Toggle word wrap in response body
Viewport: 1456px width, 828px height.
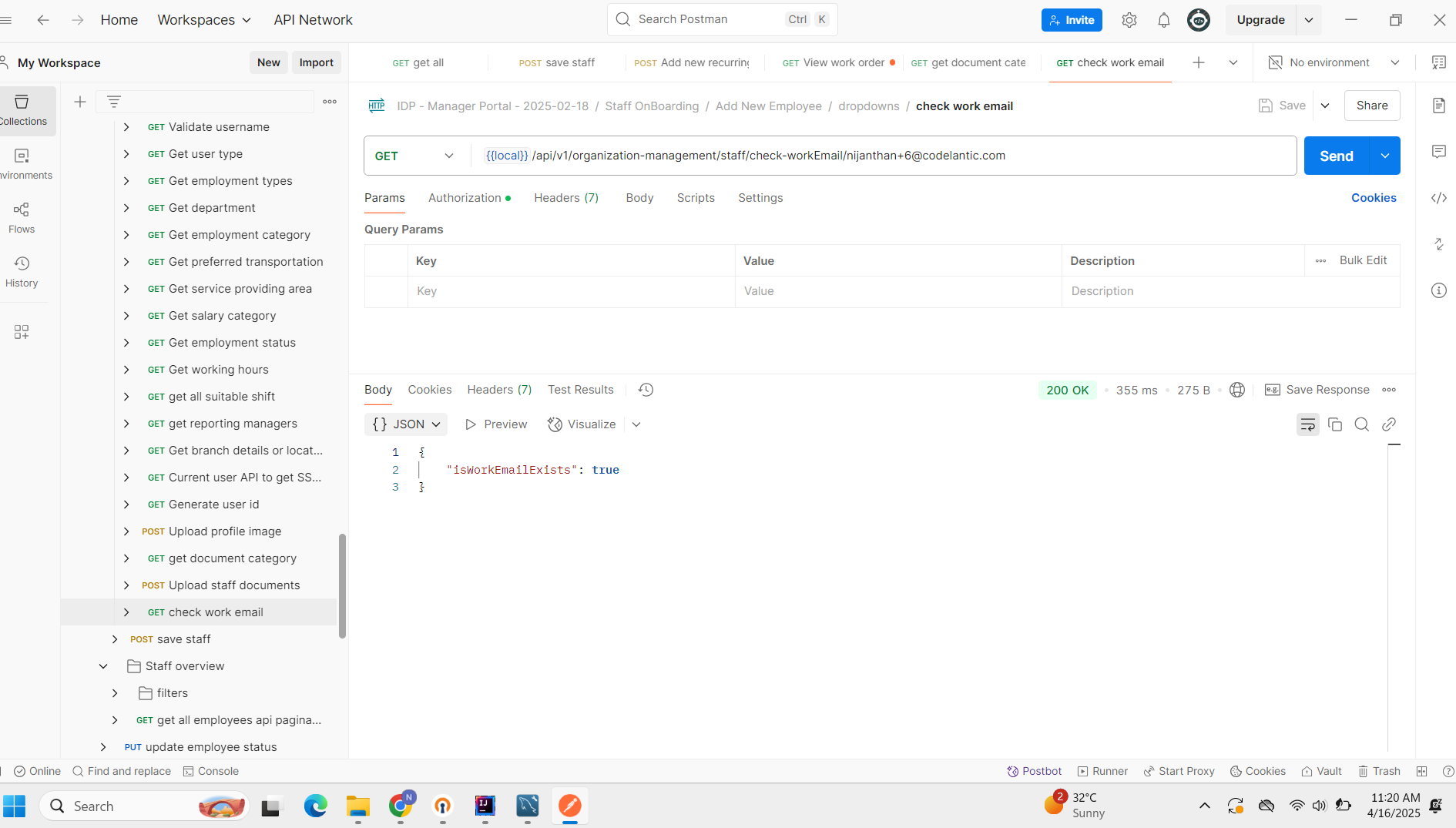coord(1308,424)
